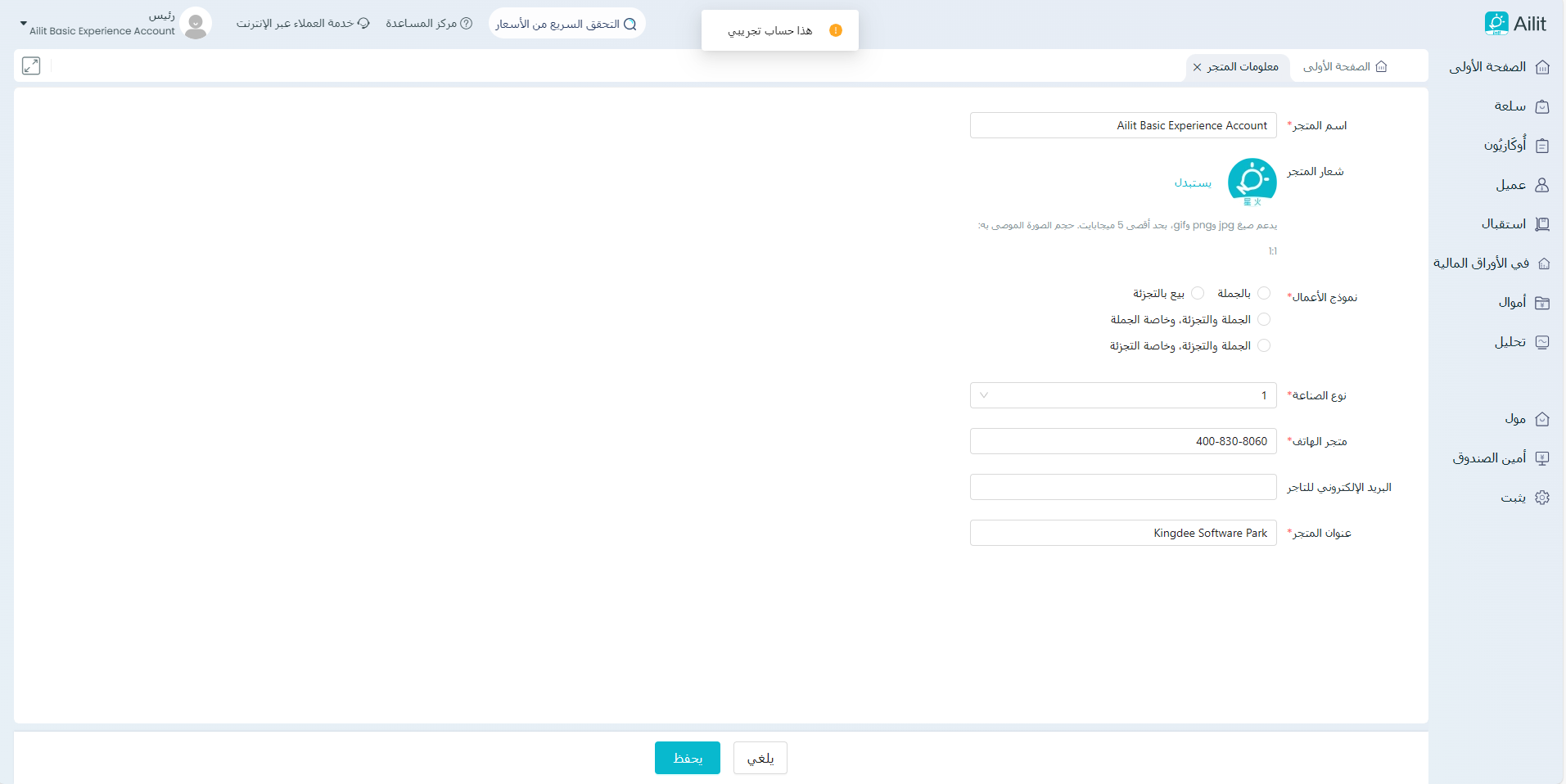Open the التحقق السريع من الأسعار search box
1566x784 pixels.
point(566,24)
